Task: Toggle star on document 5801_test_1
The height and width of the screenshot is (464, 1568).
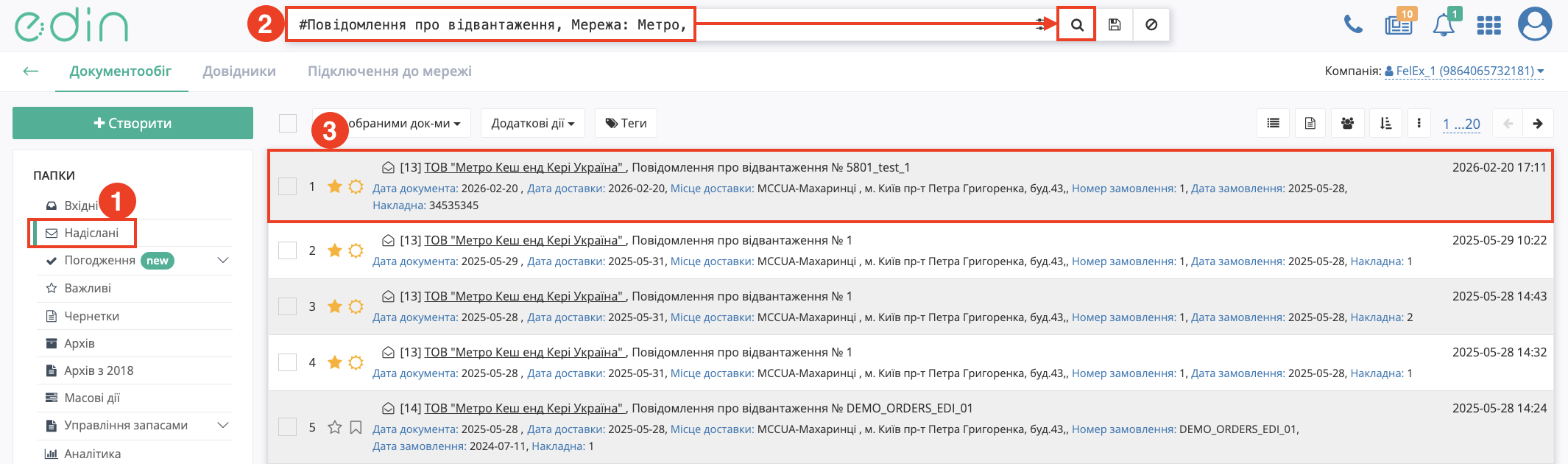Action: [x=335, y=186]
